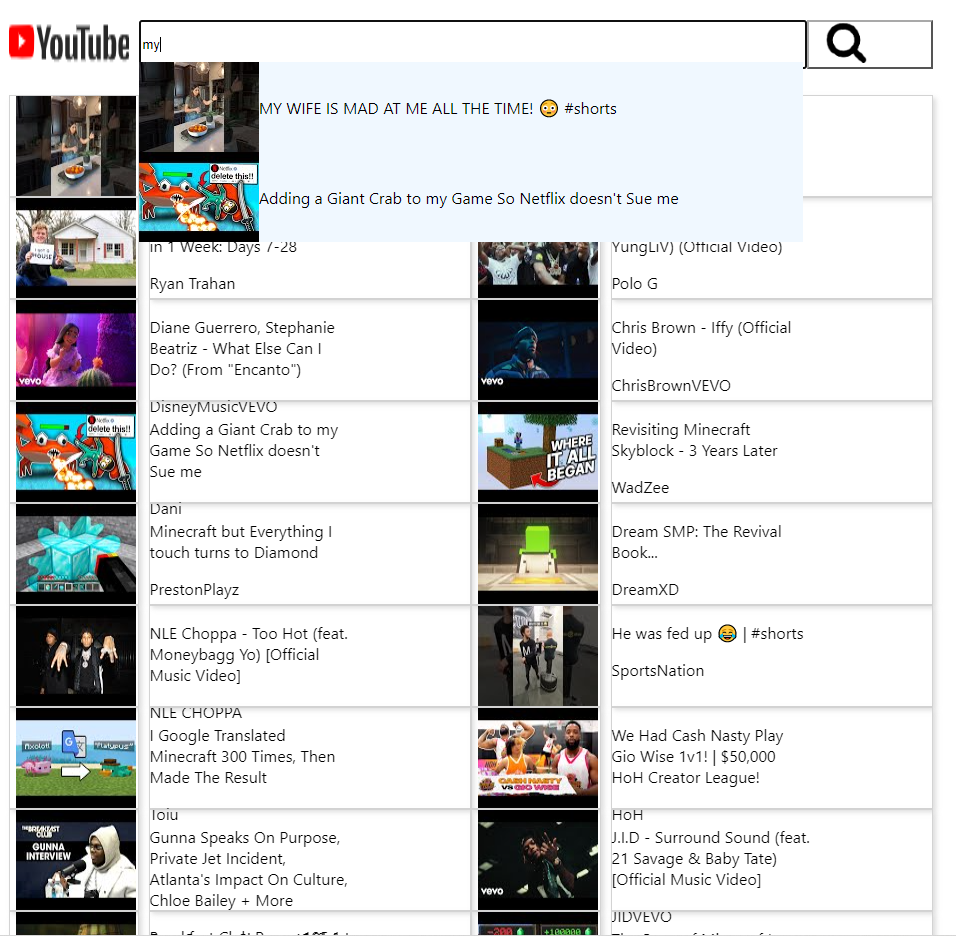Open the Google Translated Minecraft thumbnail

point(76,758)
